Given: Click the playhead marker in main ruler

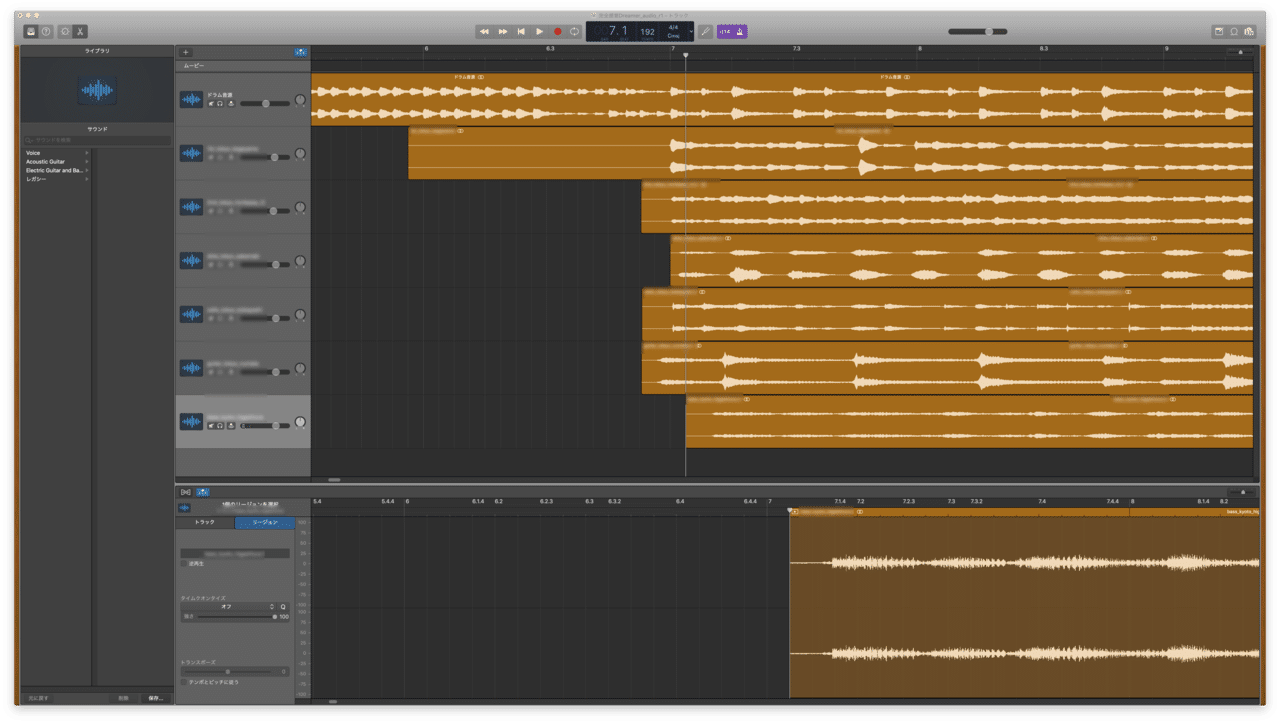Looking at the screenshot, I should point(685,55).
